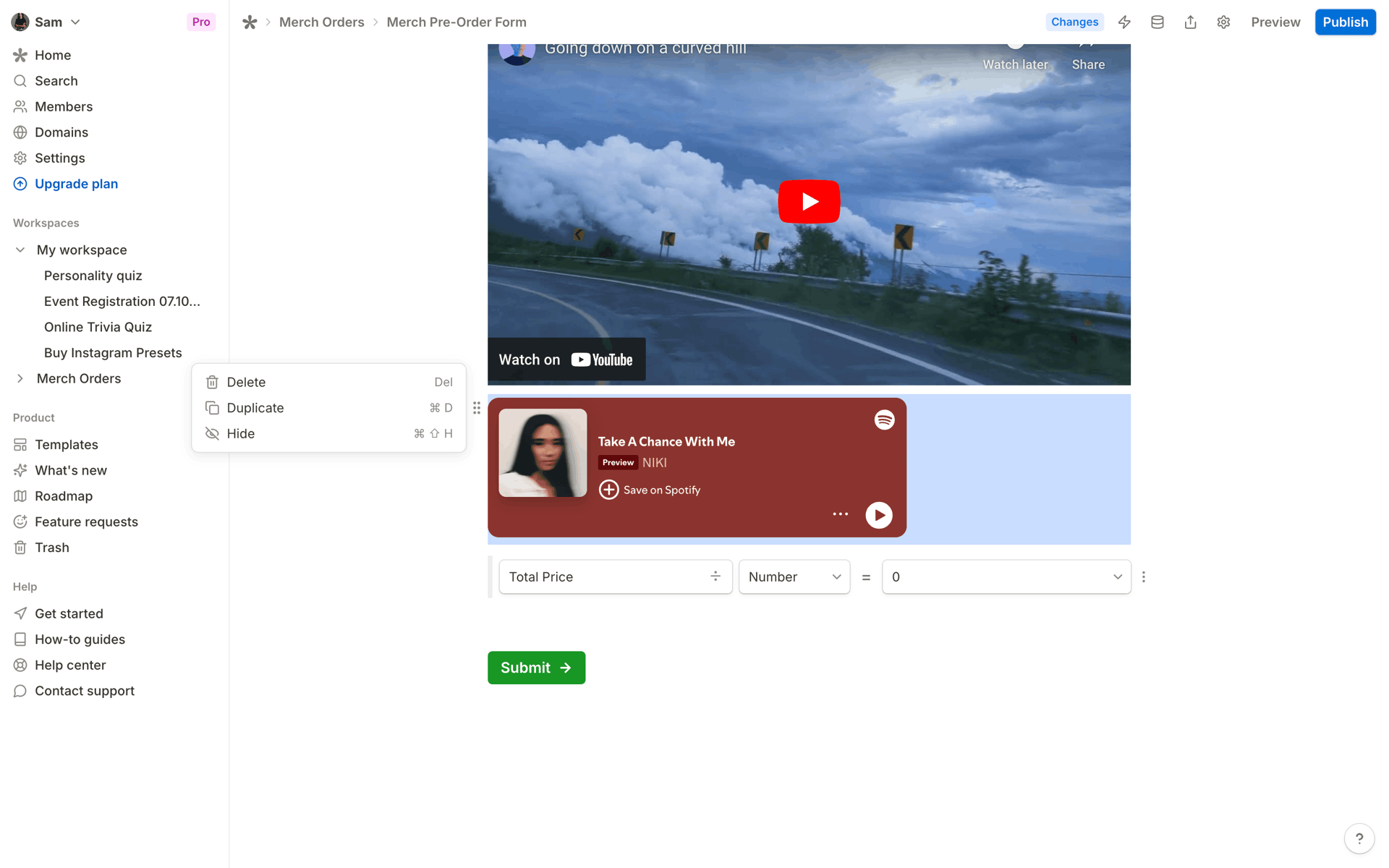Collapse My workspace chevron
Viewport: 1389px width, 868px height.
click(x=20, y=250)
